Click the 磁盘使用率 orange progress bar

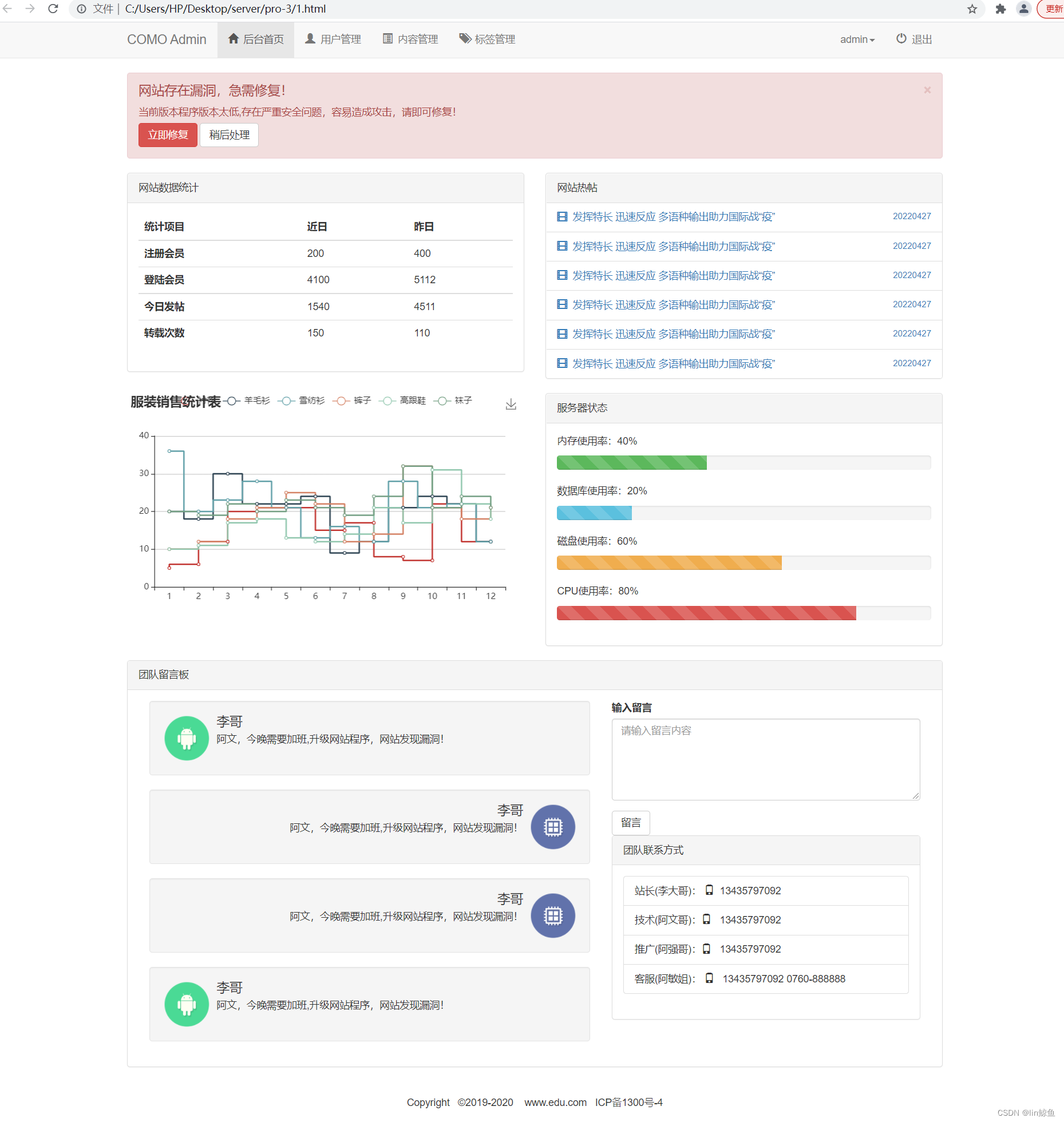click(x=669, y=562)
